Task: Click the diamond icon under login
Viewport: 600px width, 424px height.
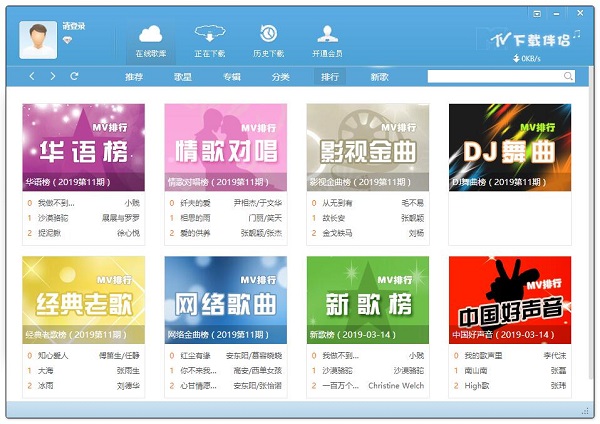Action: pyautogui.click(x=68, y=41)
